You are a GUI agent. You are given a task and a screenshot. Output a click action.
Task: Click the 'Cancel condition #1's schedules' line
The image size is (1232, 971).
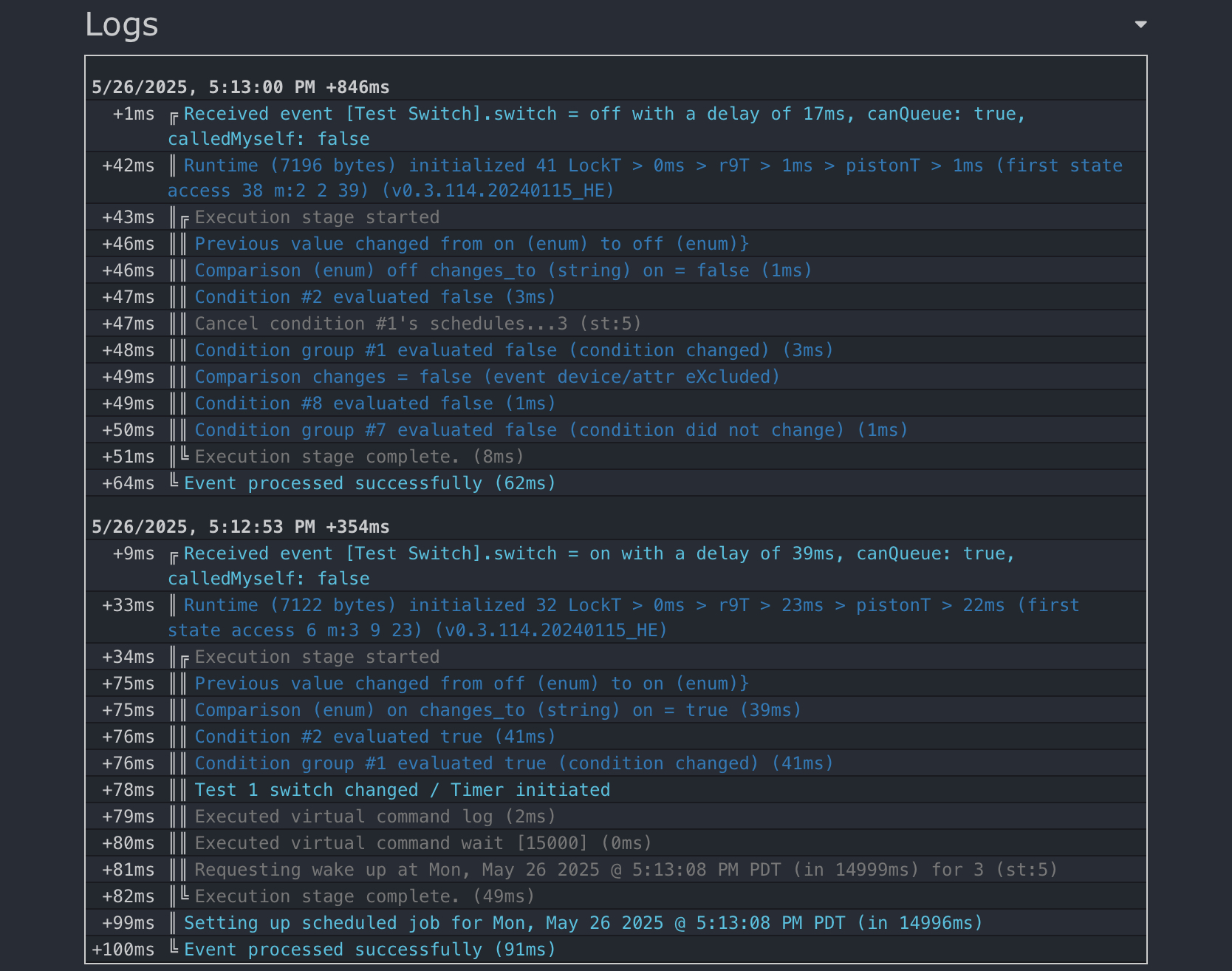coord(417,324)
